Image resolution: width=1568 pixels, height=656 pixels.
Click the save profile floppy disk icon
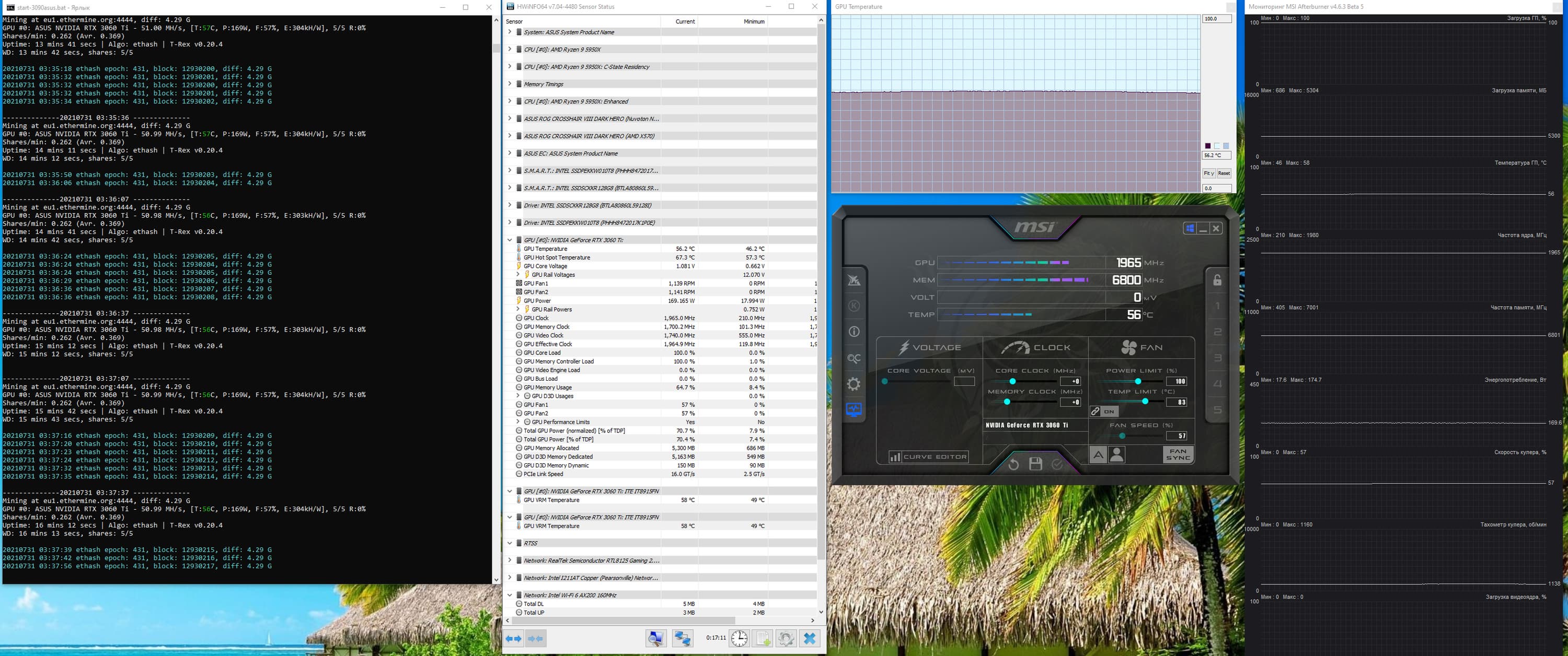click(1035, 464)
